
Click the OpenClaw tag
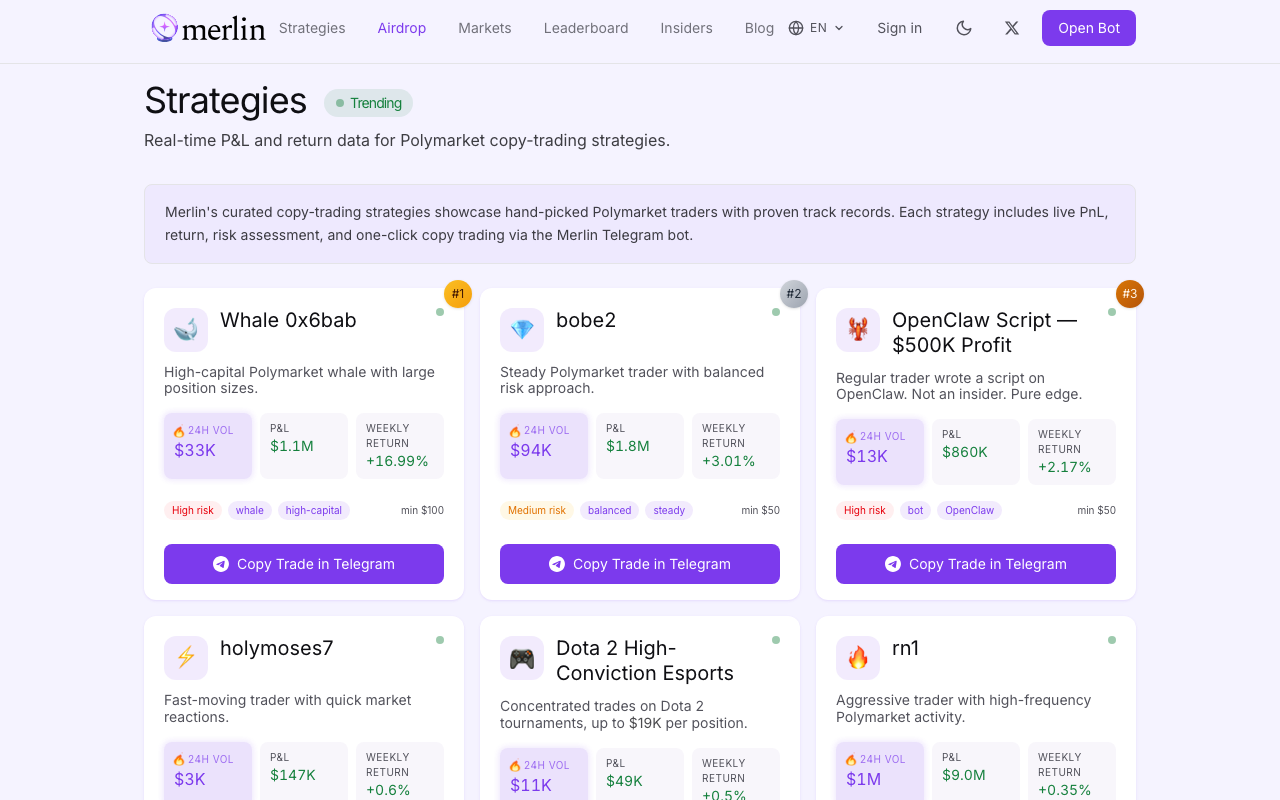[x=970, y=510]
